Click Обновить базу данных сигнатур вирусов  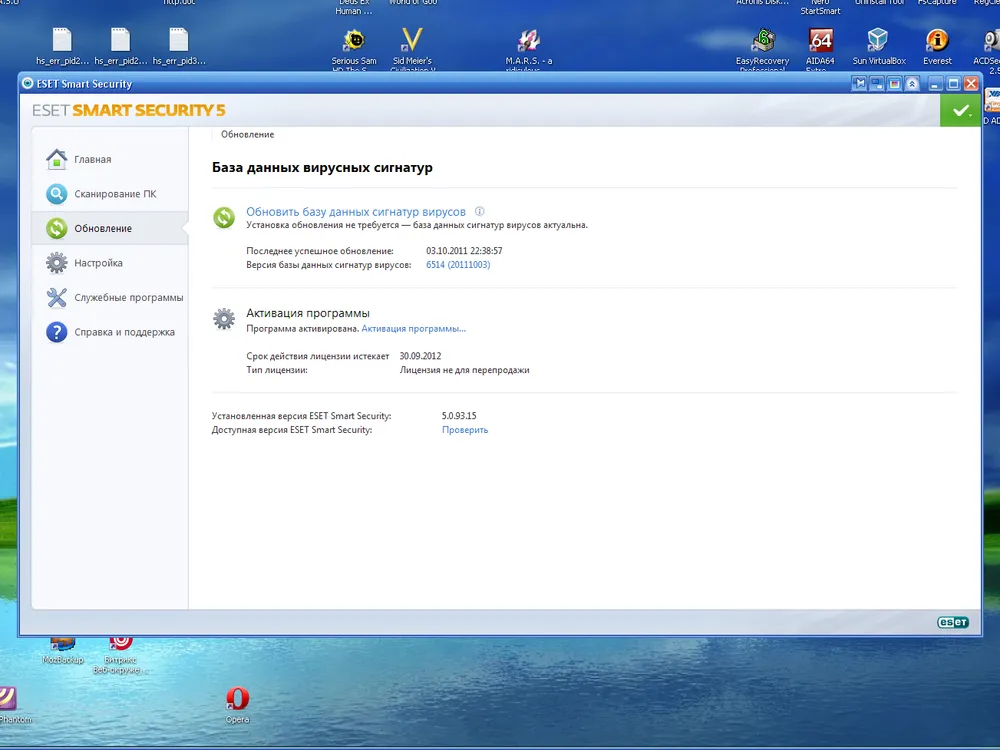(x=355, y=212)
